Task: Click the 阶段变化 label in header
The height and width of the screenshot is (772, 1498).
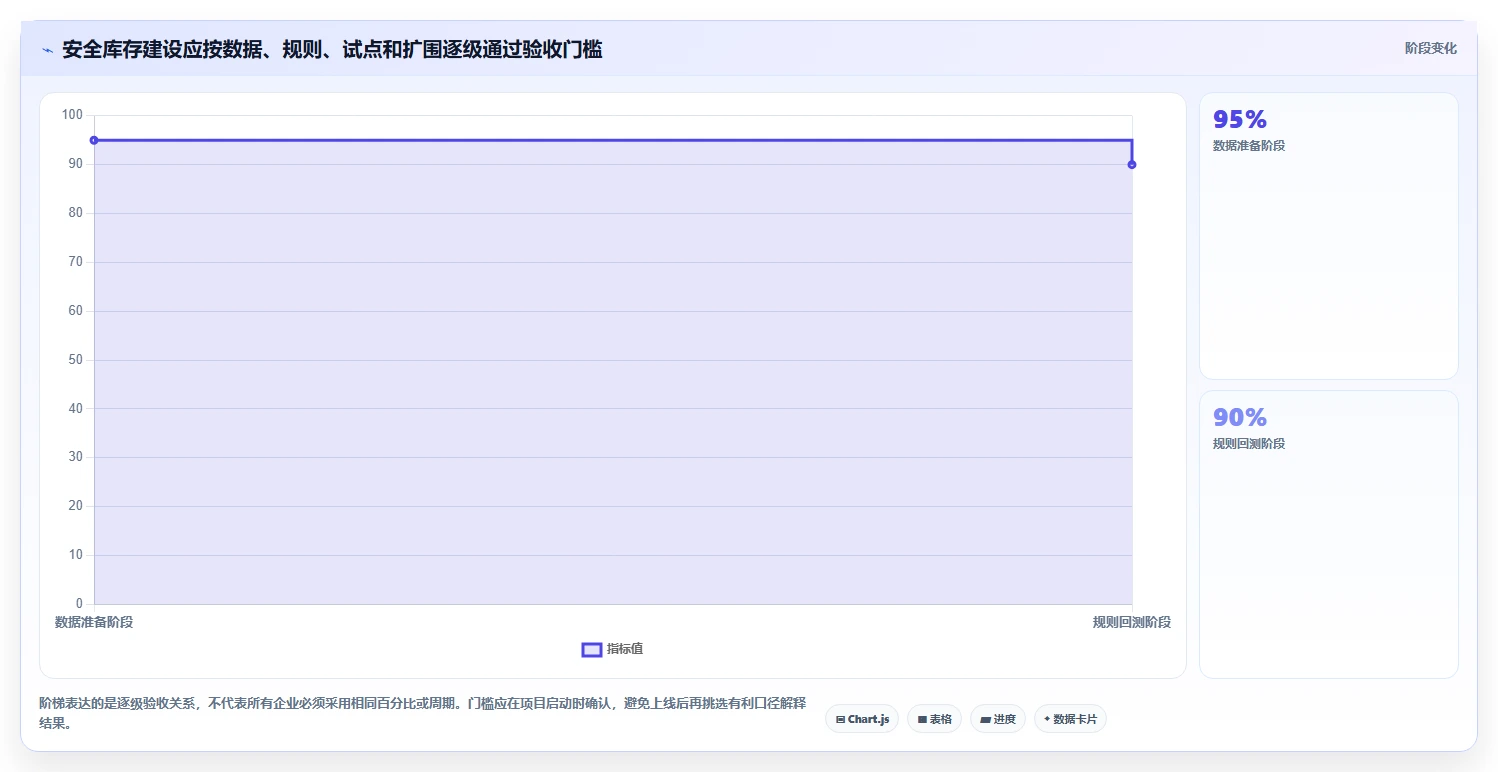Action: [x=1431, y=48]
